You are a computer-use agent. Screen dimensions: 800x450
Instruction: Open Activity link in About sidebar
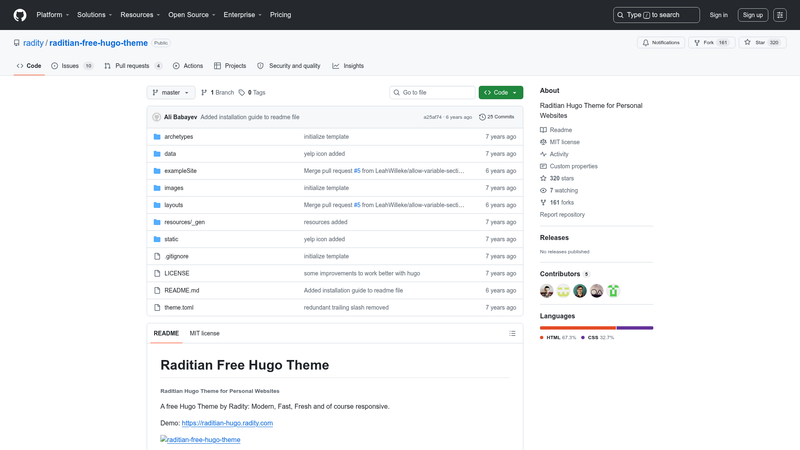click(554, 154)
